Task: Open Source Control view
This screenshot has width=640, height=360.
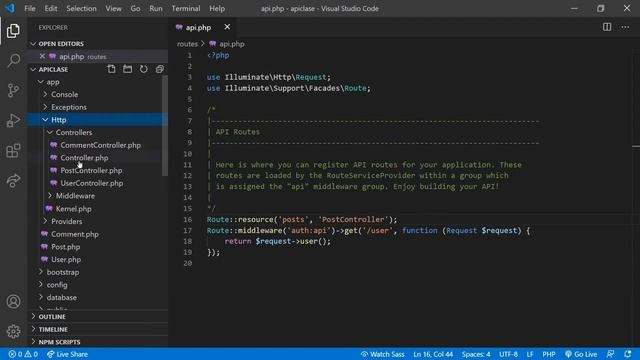Action: pos(13,90)
